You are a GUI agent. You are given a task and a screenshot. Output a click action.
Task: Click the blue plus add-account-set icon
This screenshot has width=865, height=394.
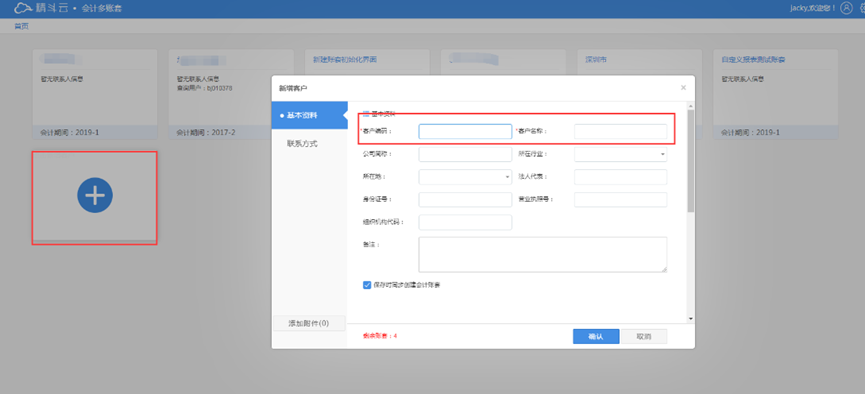(x=95, y=195)
